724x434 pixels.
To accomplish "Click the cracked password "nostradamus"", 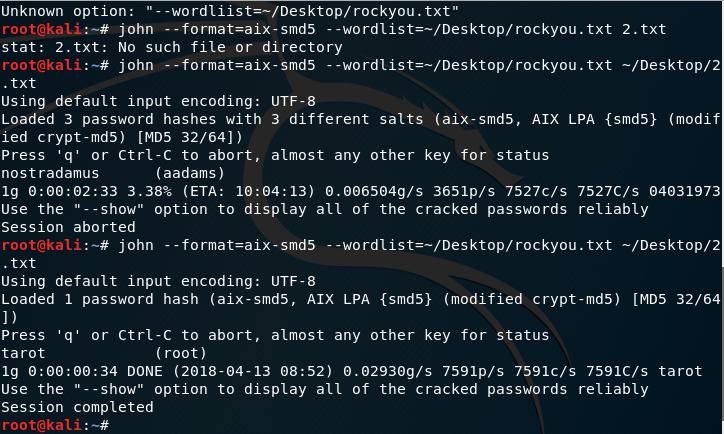I will 47,173.
